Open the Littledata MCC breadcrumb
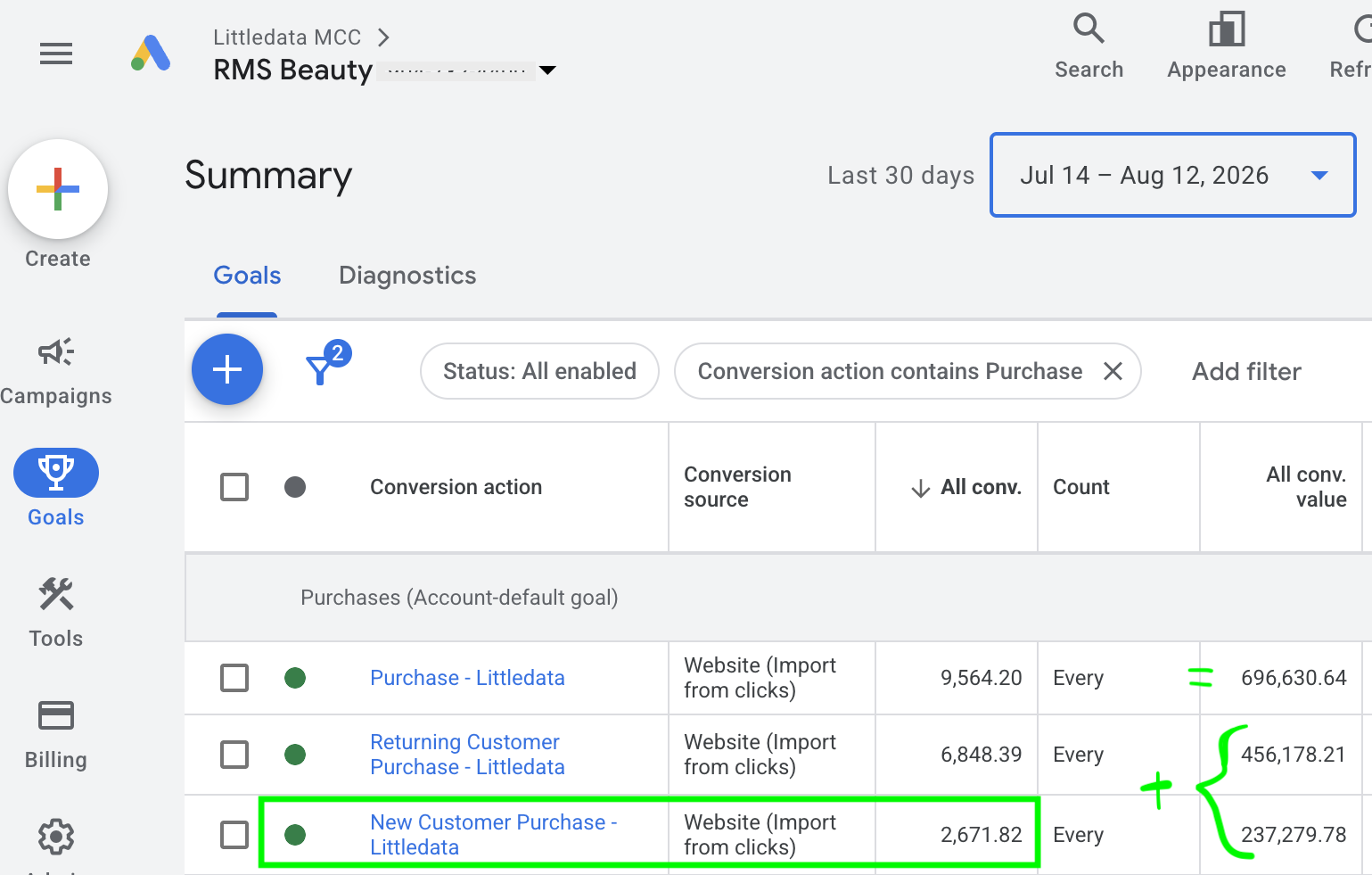The width and height of the screenshot is (1372, 875). (287, 37)
